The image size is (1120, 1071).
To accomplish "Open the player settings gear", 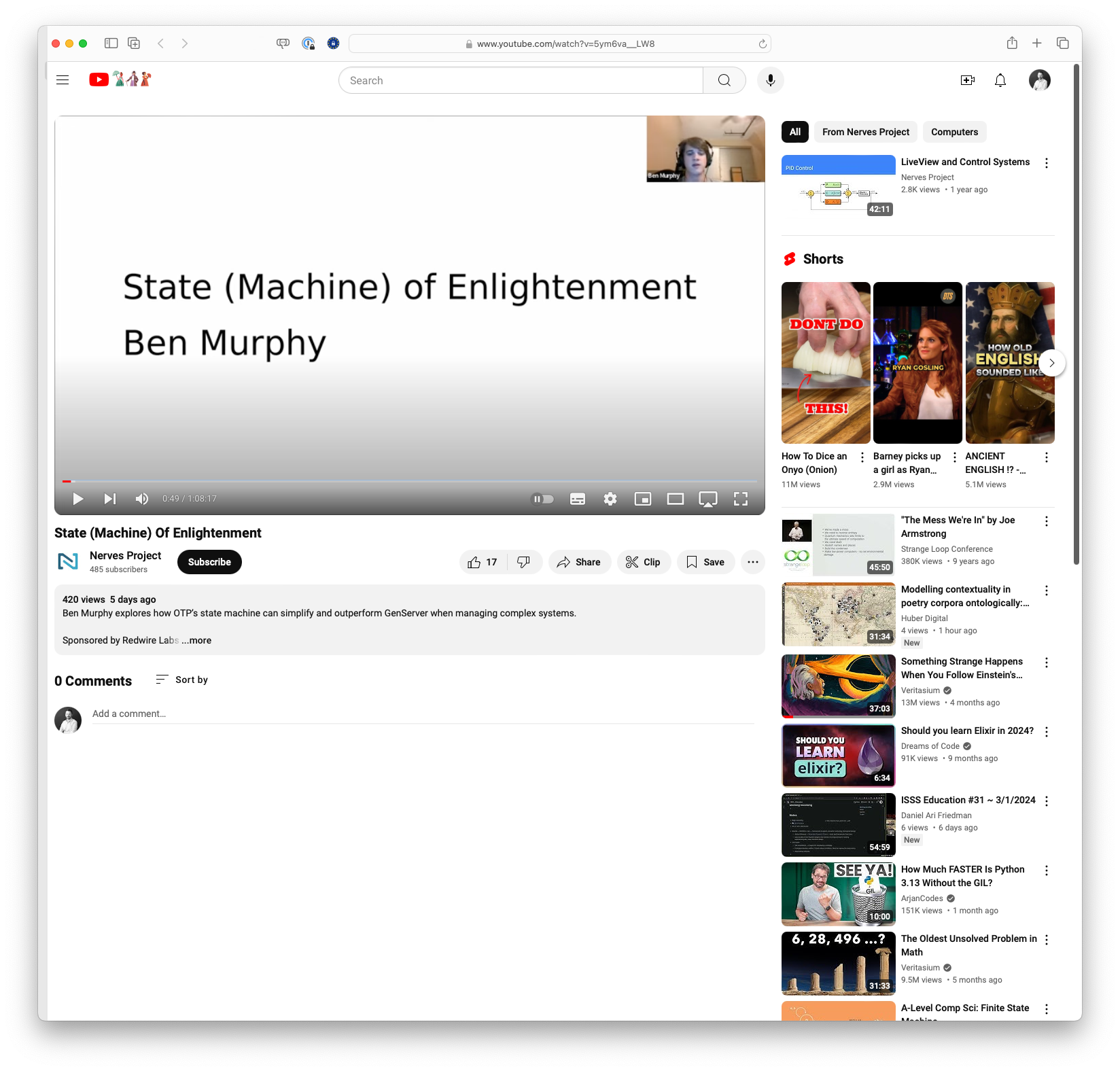I will point(610,498).
